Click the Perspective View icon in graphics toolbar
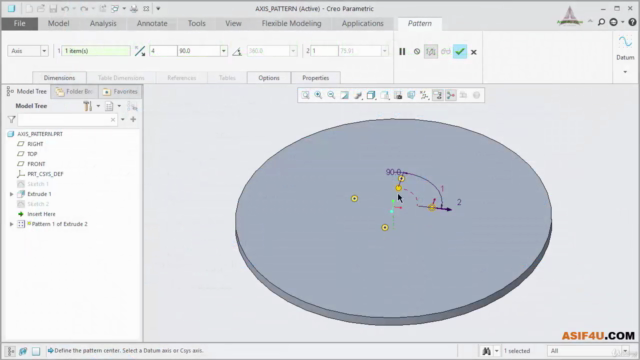 pos(411,95)
